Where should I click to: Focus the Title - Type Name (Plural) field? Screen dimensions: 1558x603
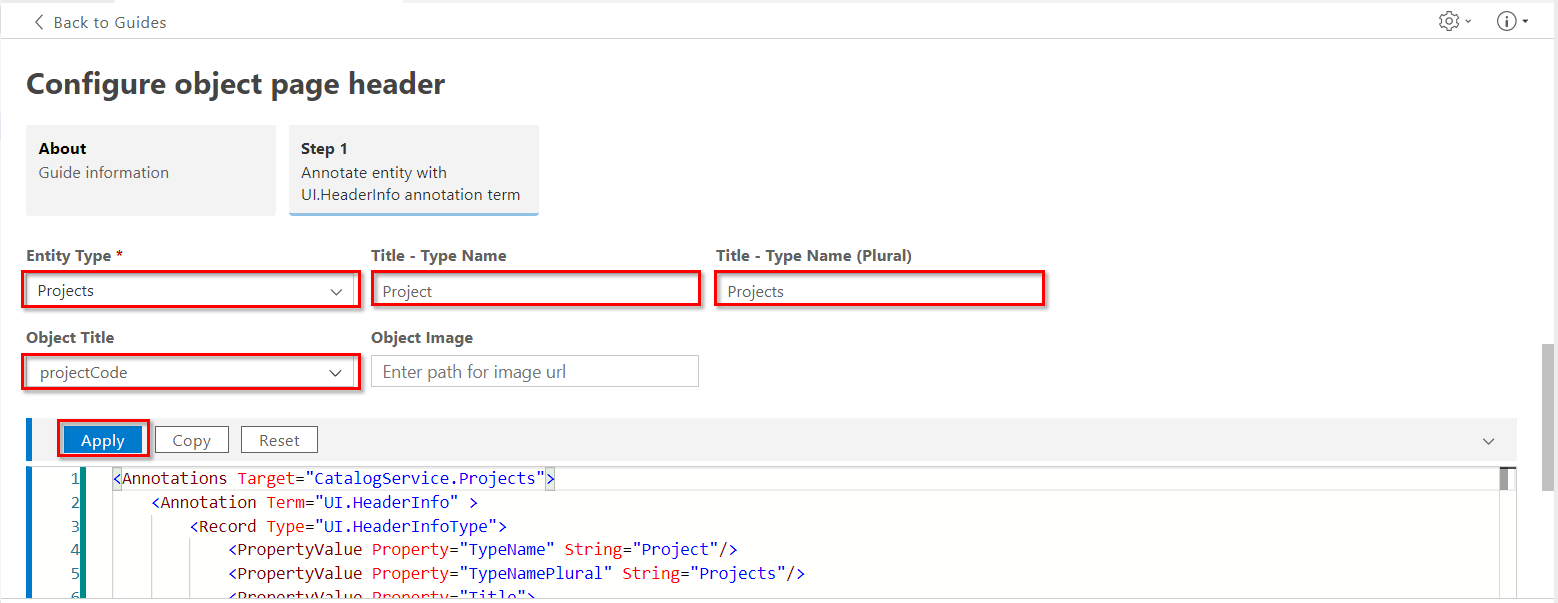coord(880,291)
